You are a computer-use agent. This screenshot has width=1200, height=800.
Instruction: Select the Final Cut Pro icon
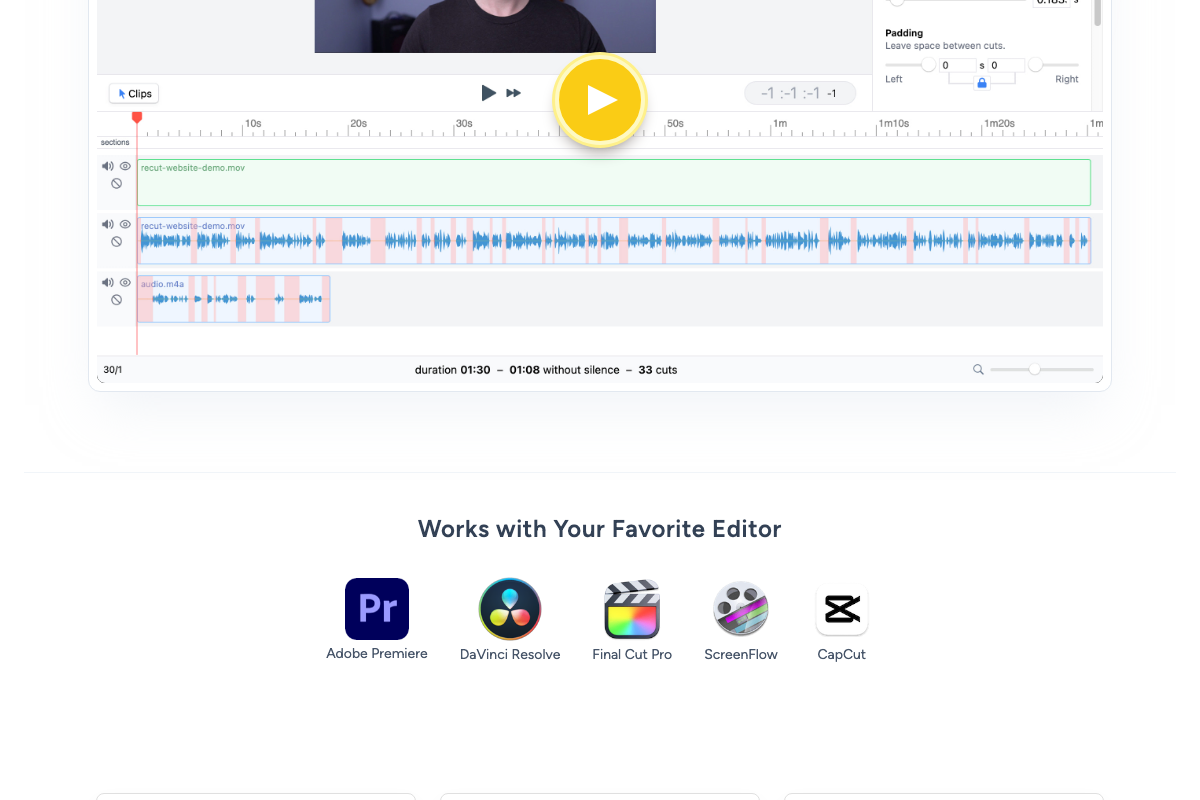point(632,609)
